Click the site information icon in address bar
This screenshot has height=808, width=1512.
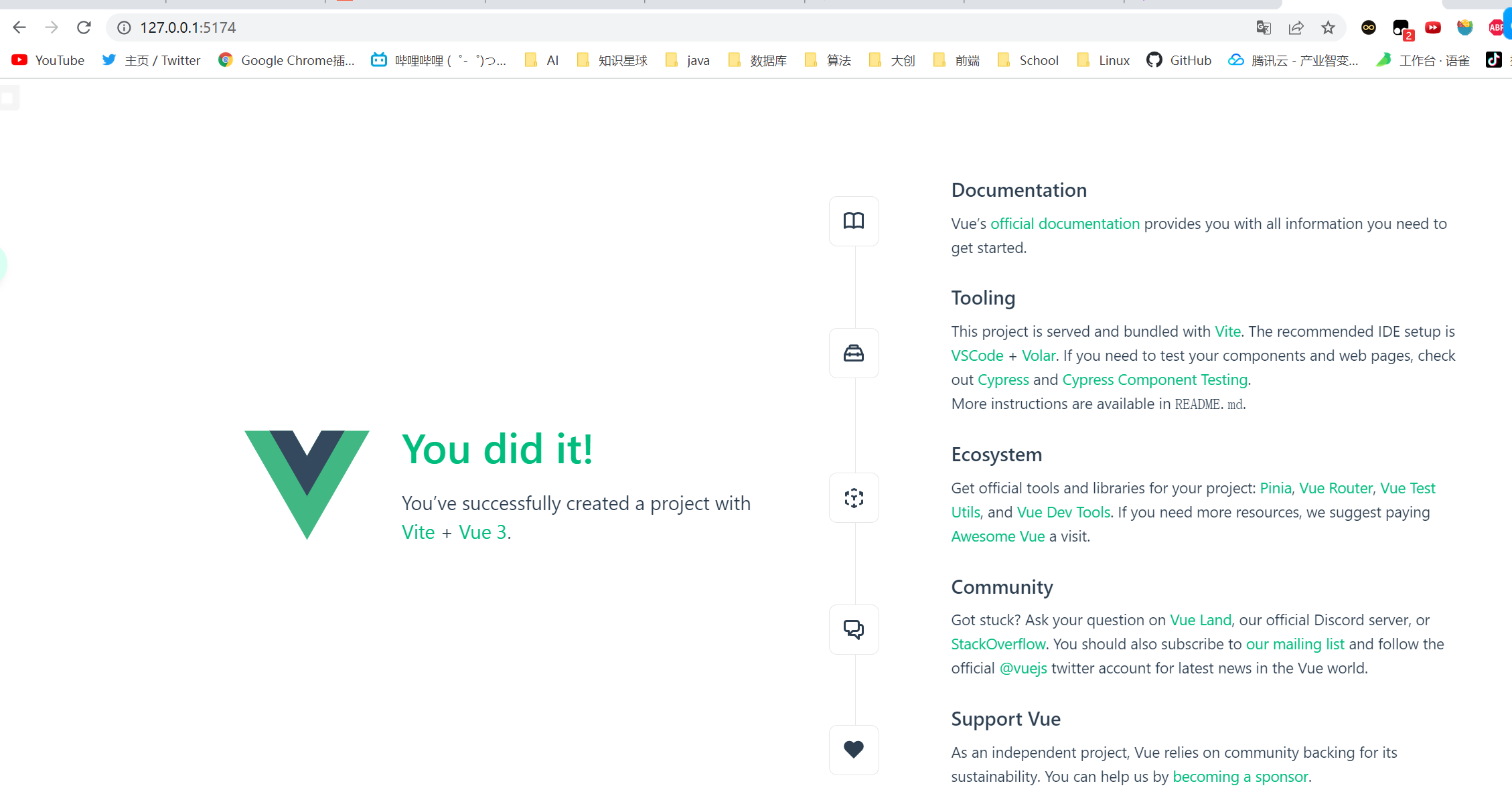click(124, 27)
